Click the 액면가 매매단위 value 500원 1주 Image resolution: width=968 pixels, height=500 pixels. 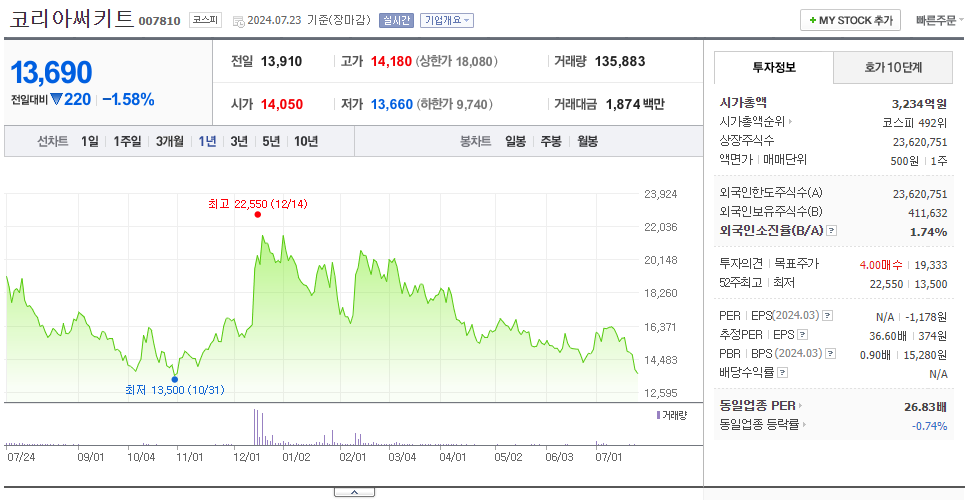pos(919,160)
